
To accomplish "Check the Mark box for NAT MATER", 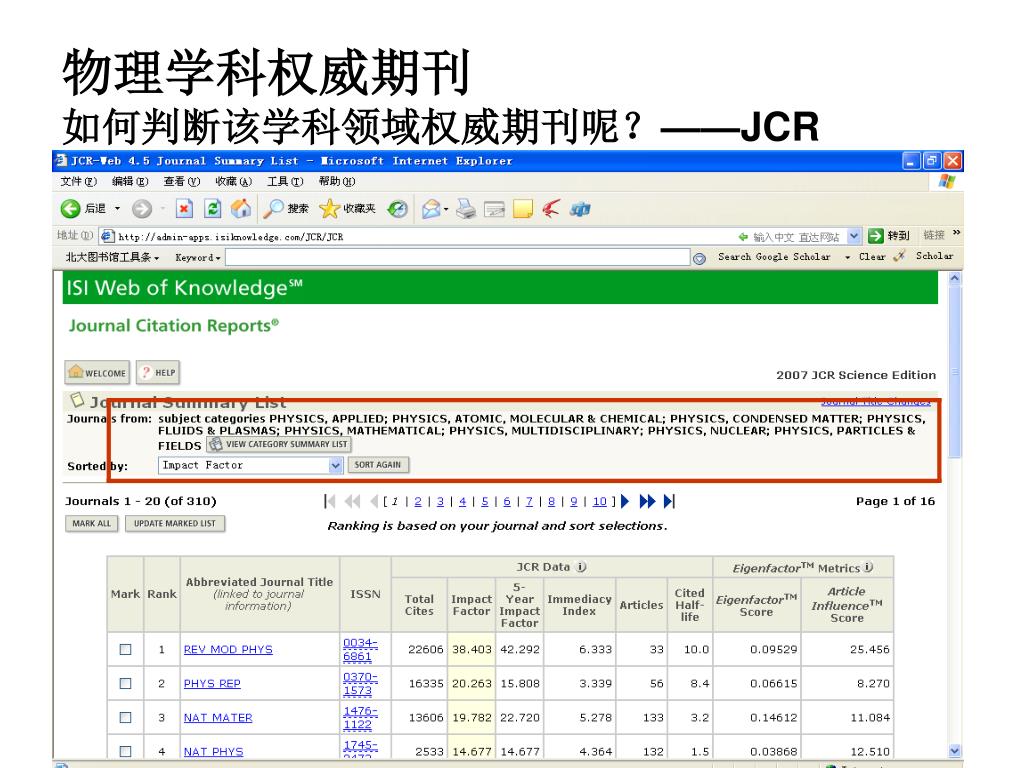I will click(125, 717).
